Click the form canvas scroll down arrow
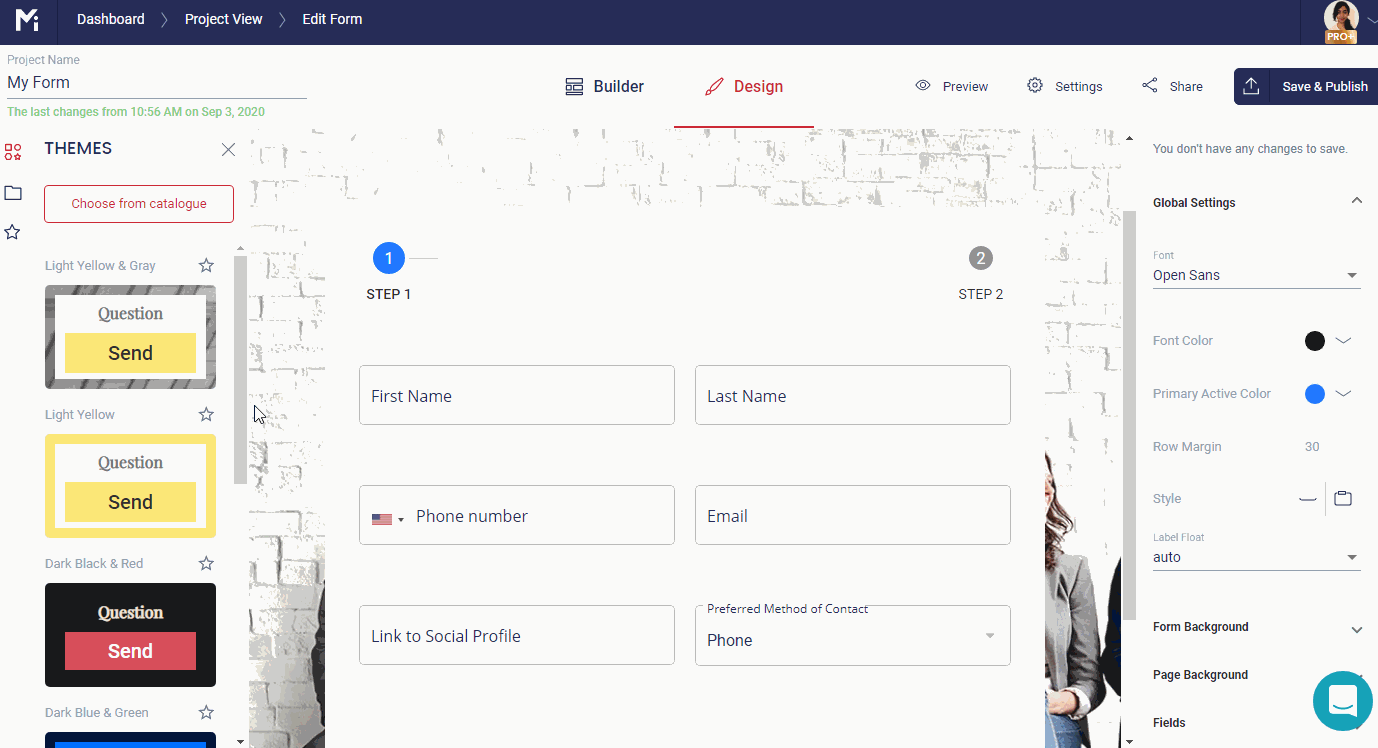This screenshot has width=1378, height=748. coord(1129,741)
